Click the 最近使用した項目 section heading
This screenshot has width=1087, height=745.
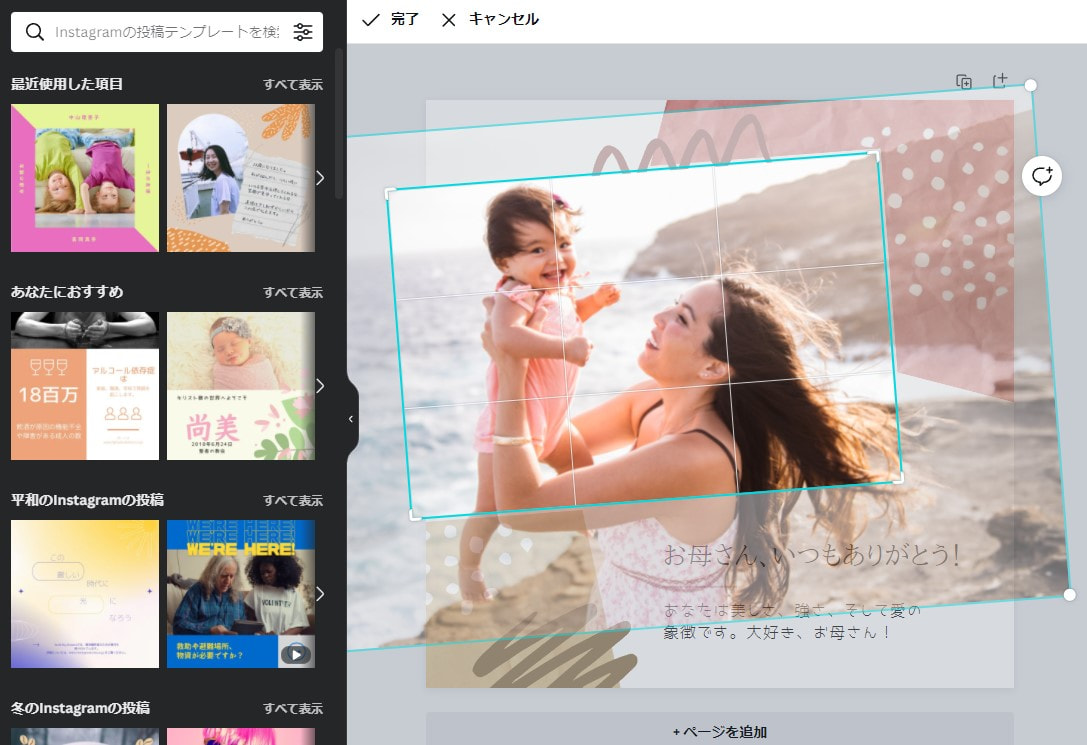(x=67, y=84)
